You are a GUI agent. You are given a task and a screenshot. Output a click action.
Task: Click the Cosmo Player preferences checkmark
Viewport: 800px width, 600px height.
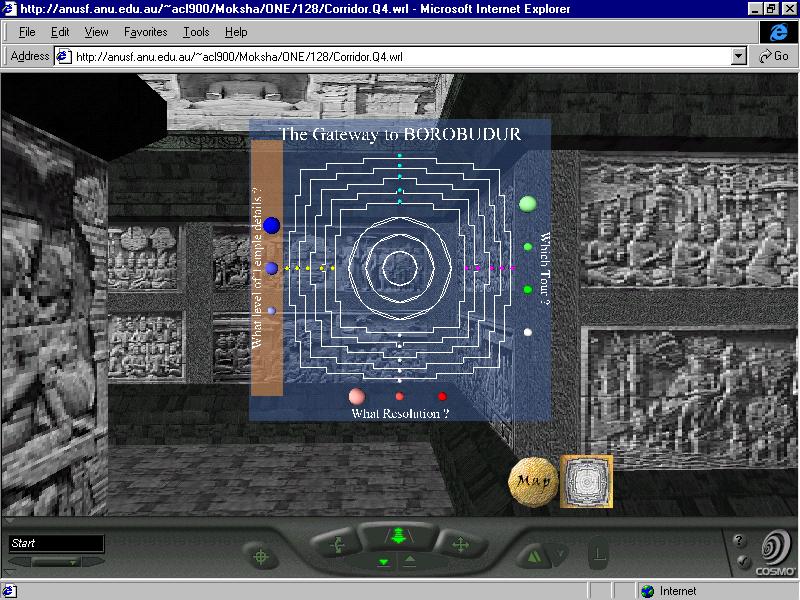click(740, 562)
